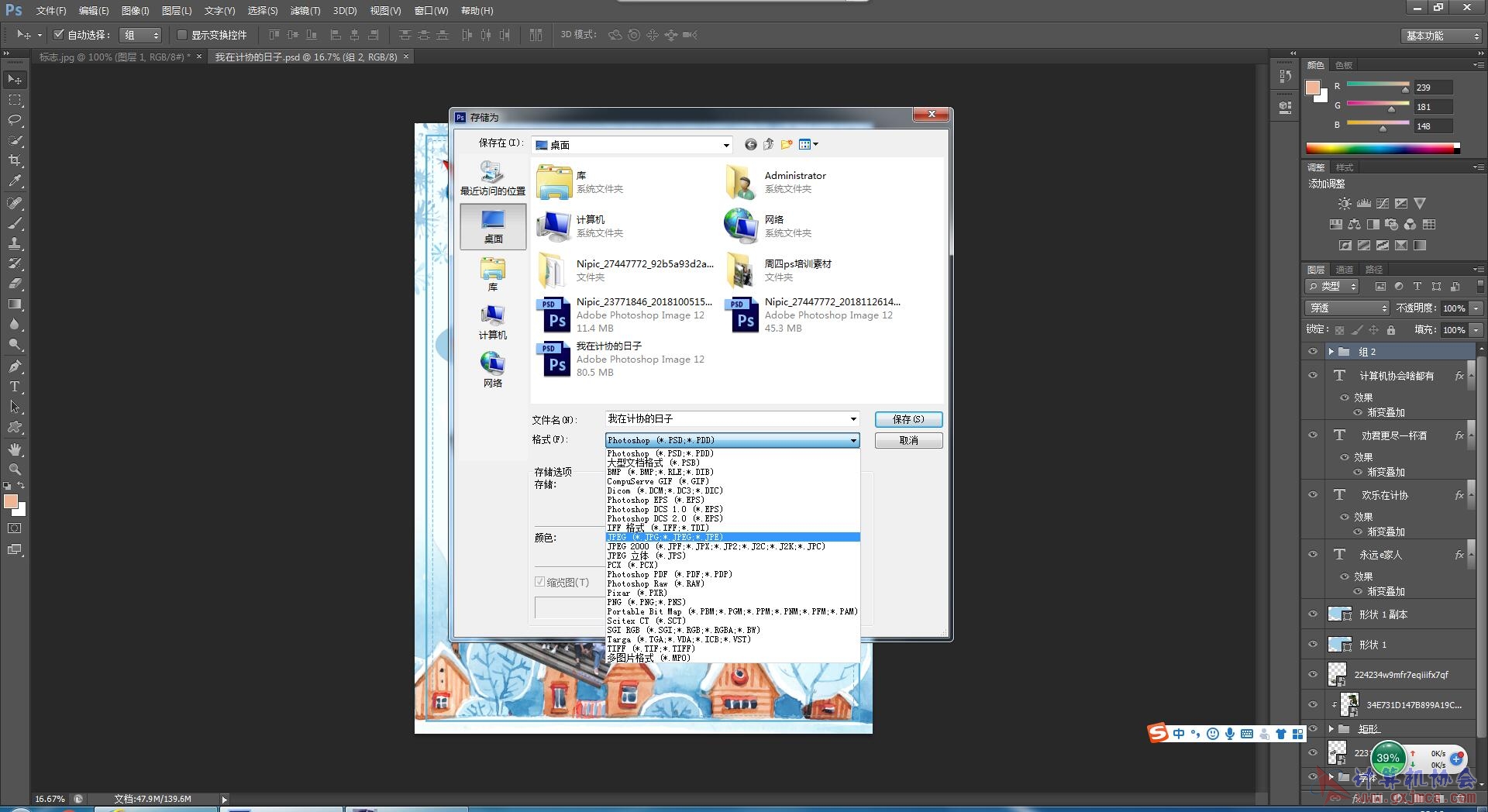Collapse the Format dropdown list
The height and width of the screenshot is (812, 1488).
pyautogui.click(x=853, y=440)
